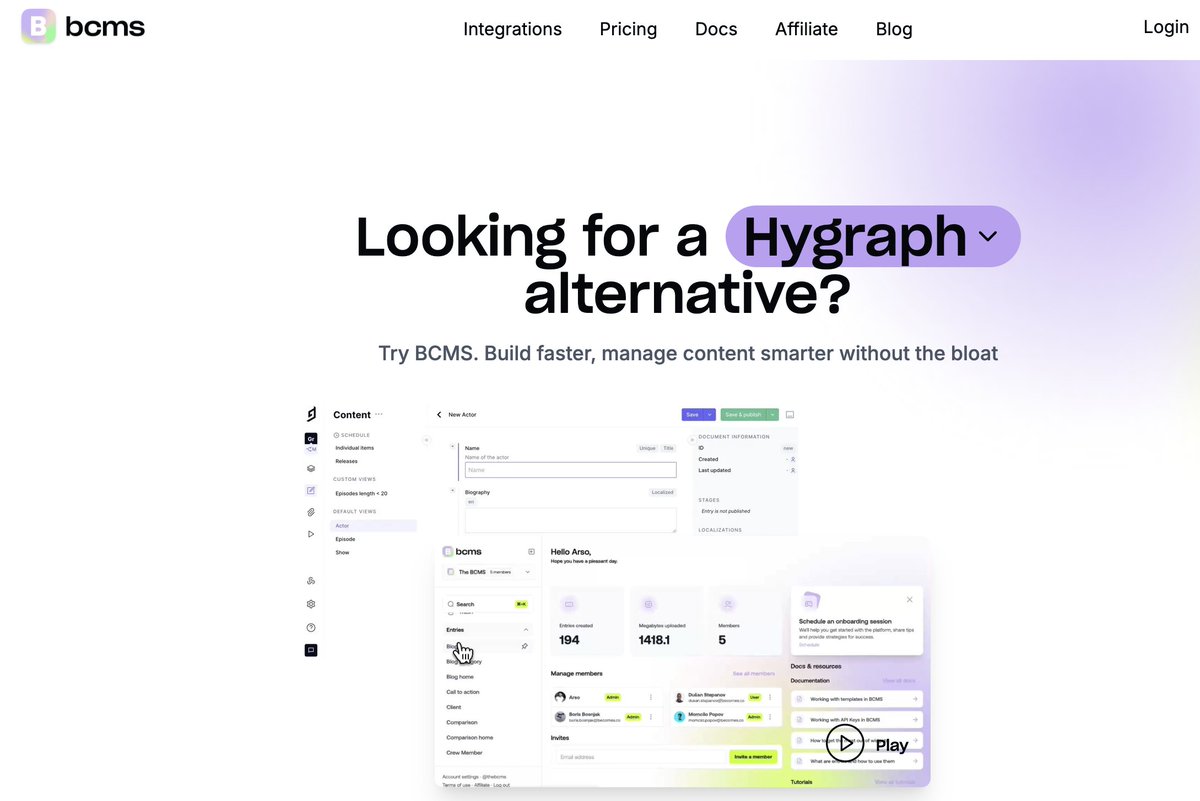This screenshot has height=801, width=1200.
Task: Open the Call to action entry
Action: pos(463,692)
